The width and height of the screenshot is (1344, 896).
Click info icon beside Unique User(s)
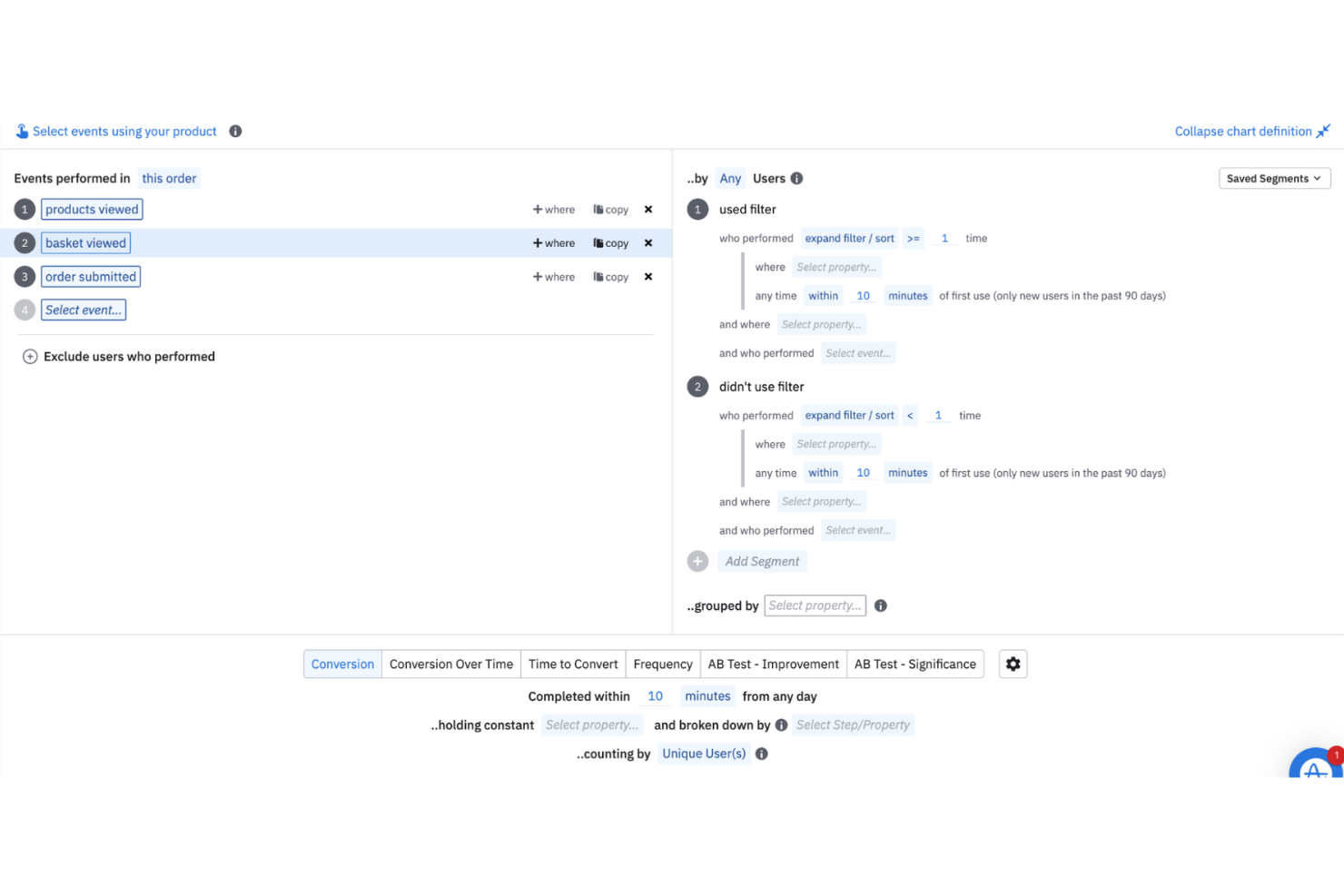(761, 753)
